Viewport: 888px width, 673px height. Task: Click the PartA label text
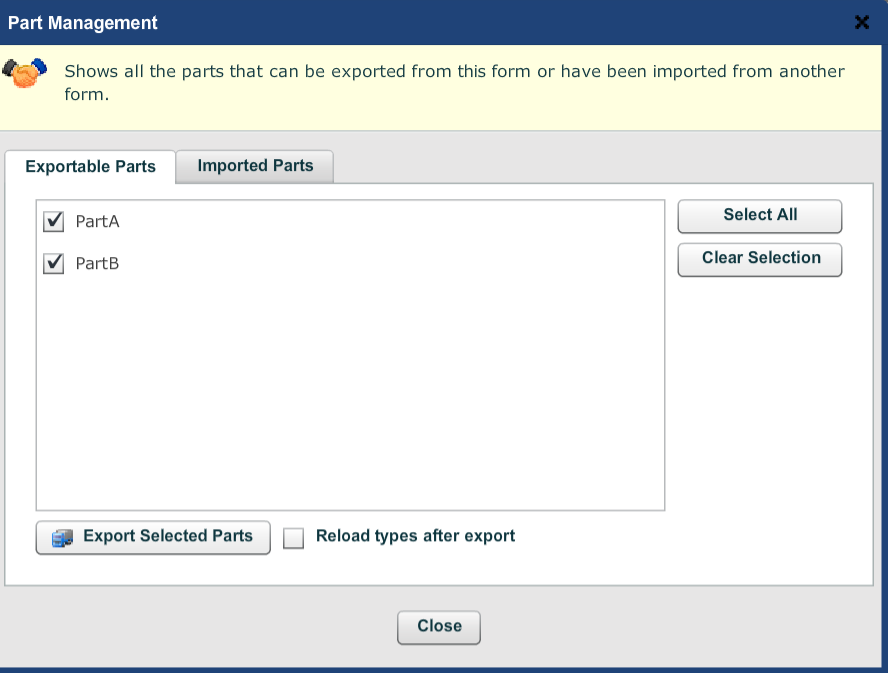97,222
